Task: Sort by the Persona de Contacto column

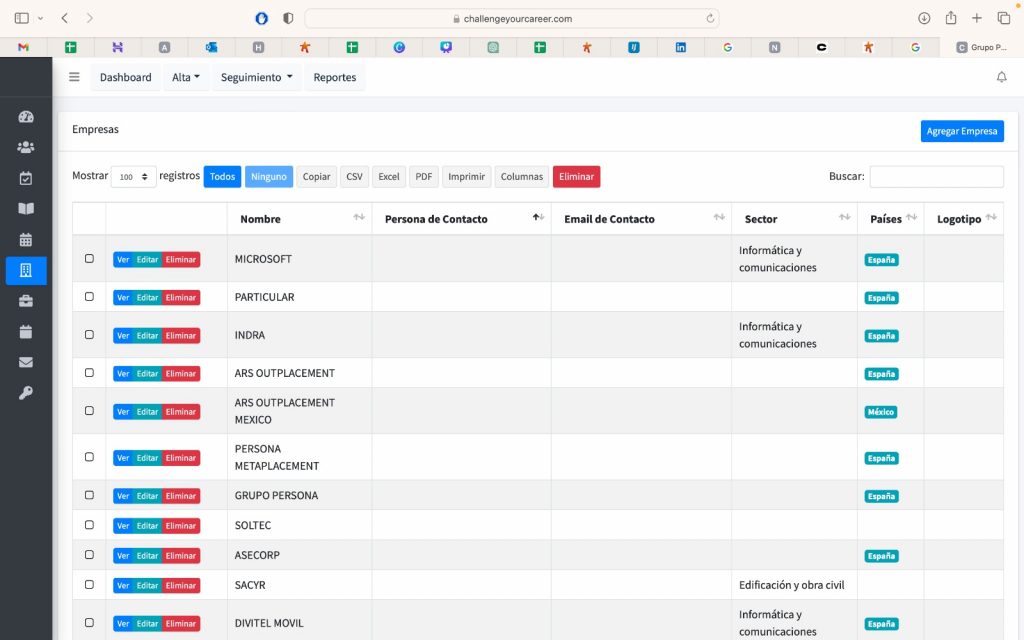Action: (462, 219)
